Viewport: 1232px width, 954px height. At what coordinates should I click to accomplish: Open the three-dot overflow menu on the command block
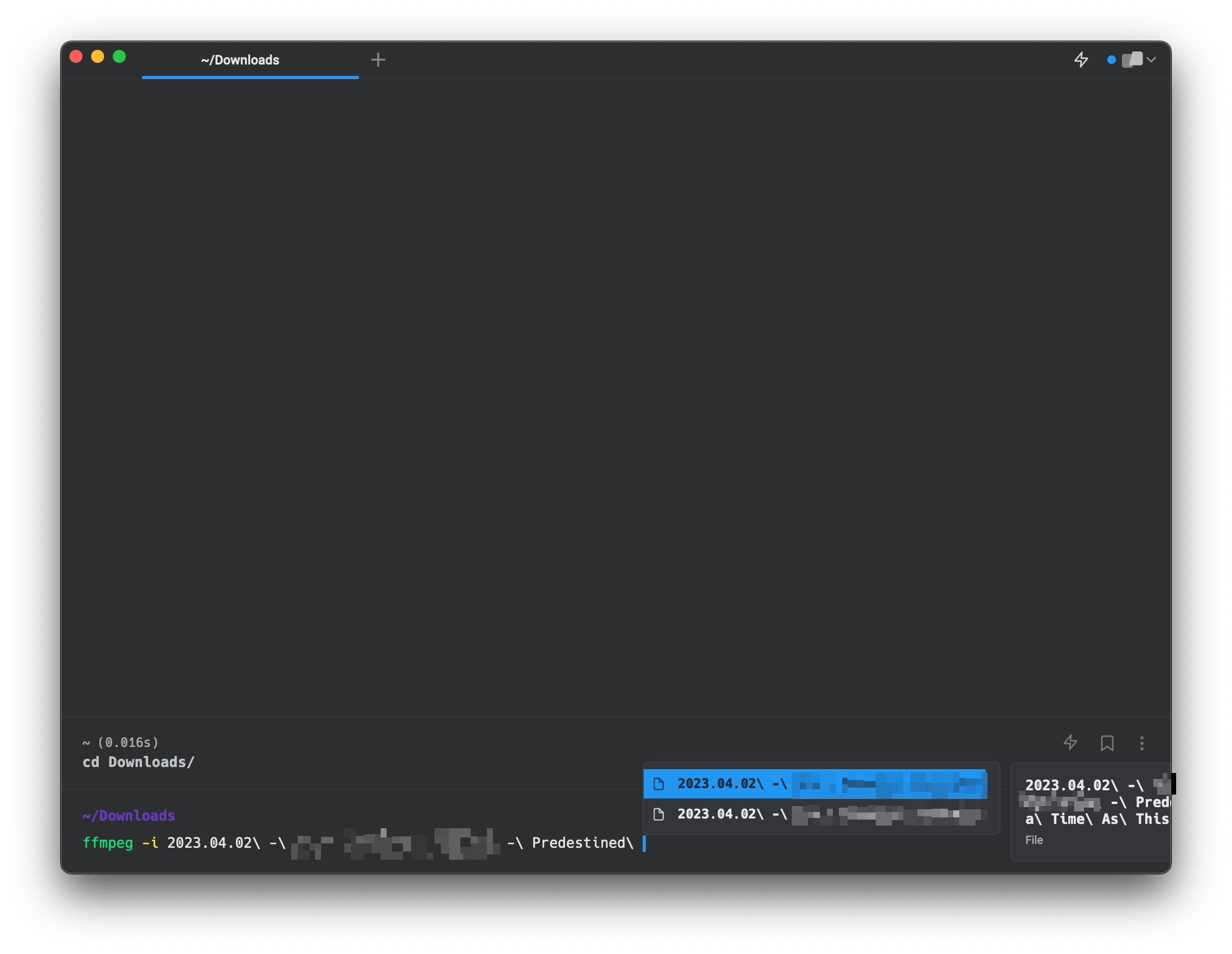click(x=1142, y=743)
